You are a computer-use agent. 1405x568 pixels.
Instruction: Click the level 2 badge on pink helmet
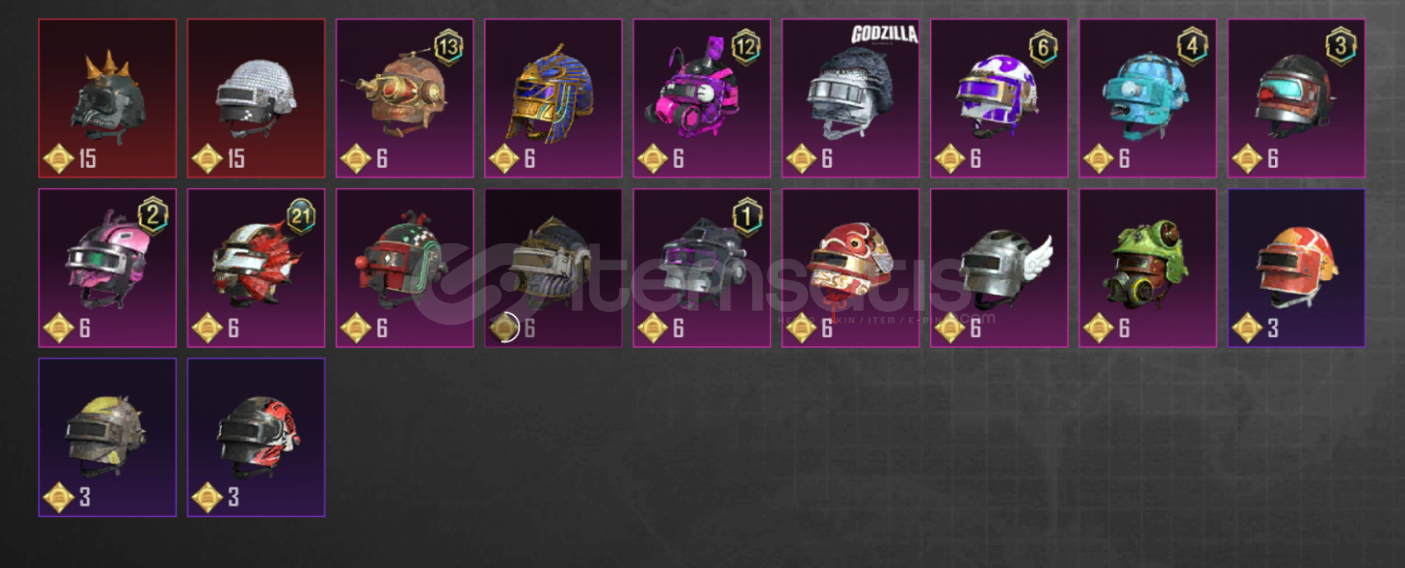(152, 215)
